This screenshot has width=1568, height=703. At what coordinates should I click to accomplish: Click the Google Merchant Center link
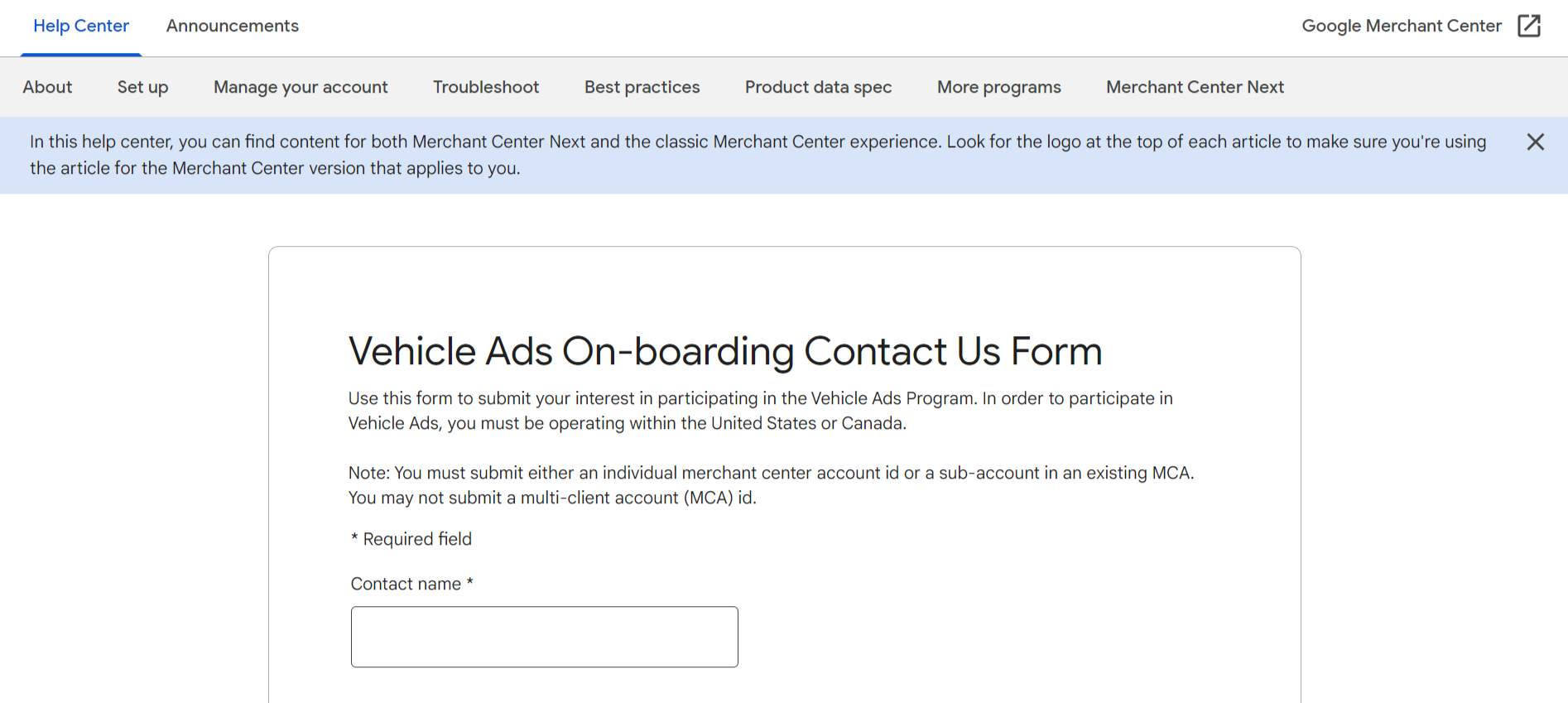coord(1402,26)
